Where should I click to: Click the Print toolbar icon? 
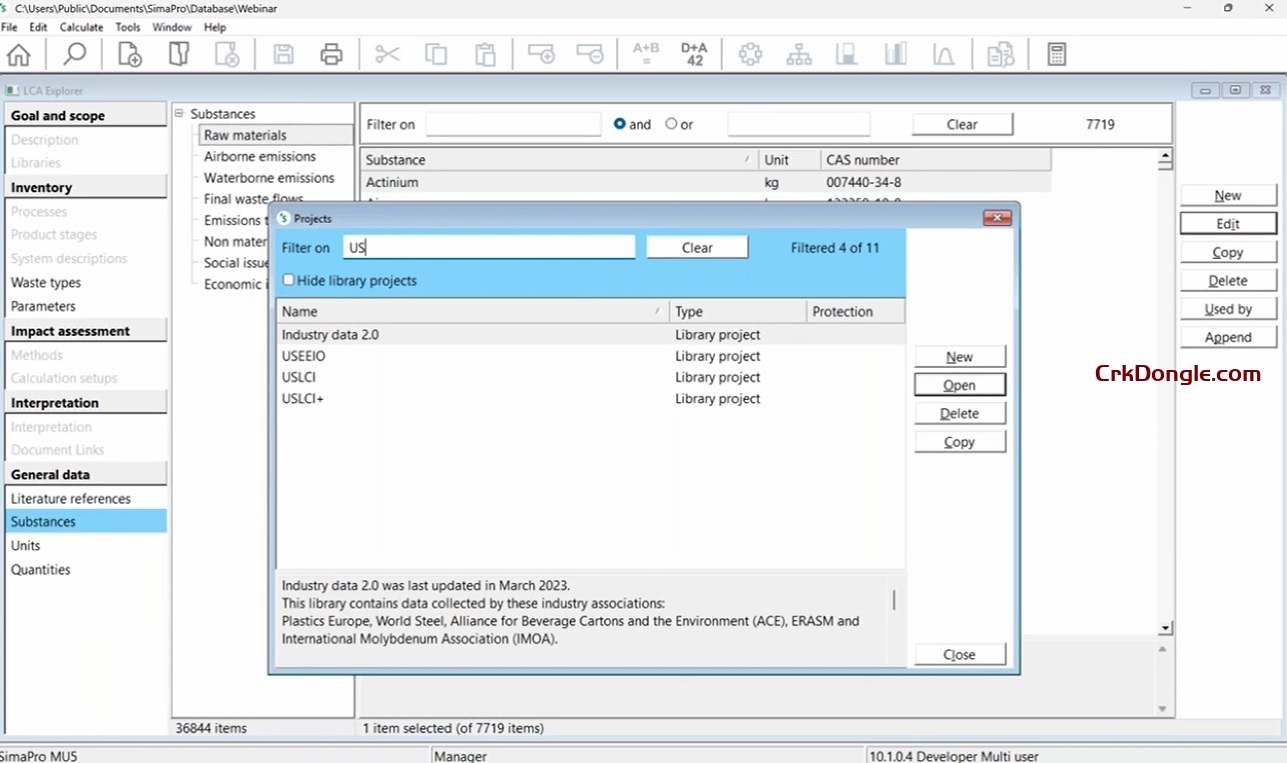(x=331, y=54)
